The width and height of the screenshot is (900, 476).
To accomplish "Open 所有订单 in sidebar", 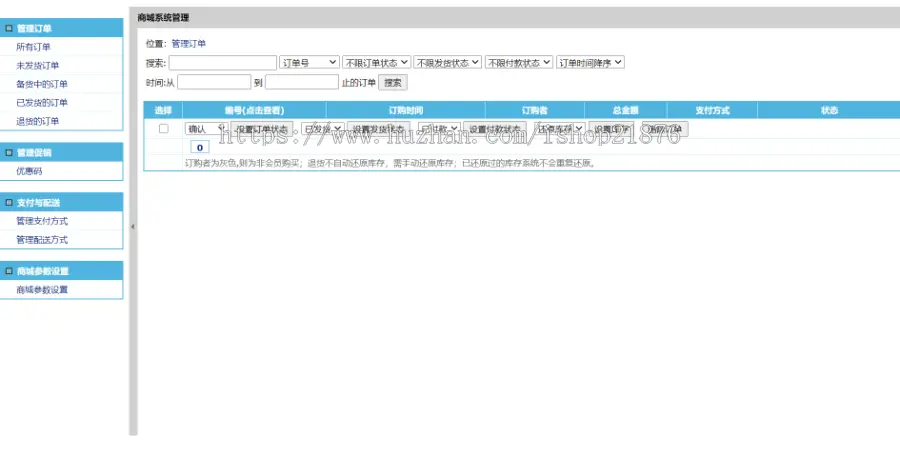I will point(33,47).
